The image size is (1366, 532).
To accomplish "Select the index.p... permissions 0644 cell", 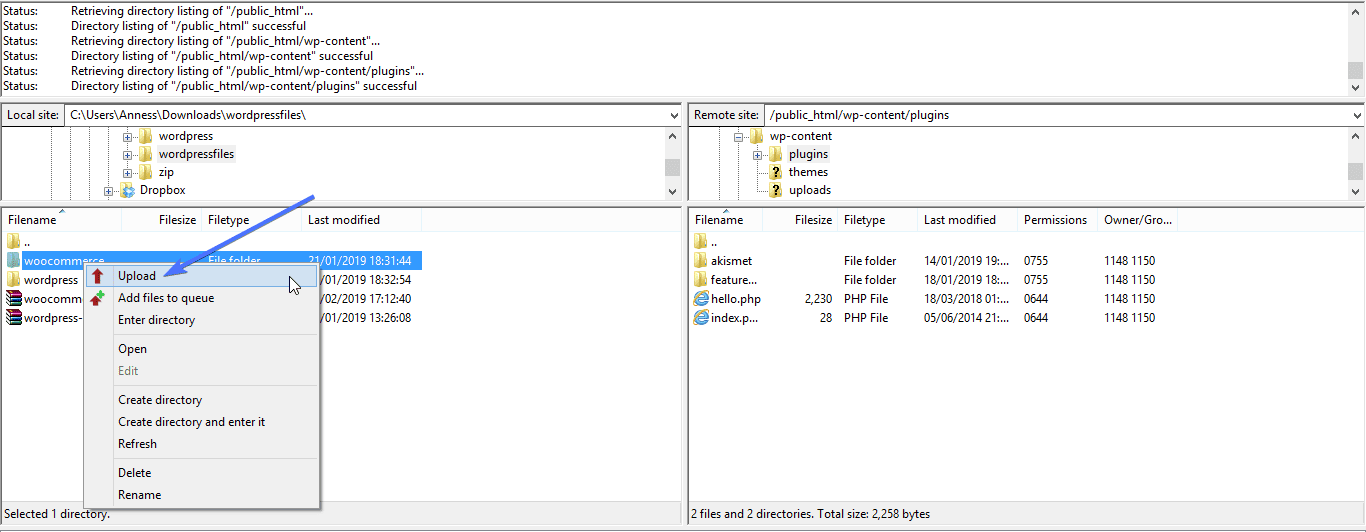I will coord(1036,318).
